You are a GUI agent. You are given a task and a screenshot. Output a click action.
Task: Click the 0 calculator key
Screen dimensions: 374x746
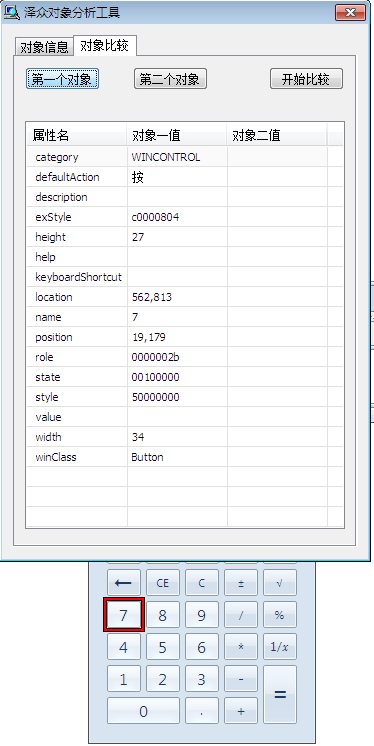(x=143, y=711)
